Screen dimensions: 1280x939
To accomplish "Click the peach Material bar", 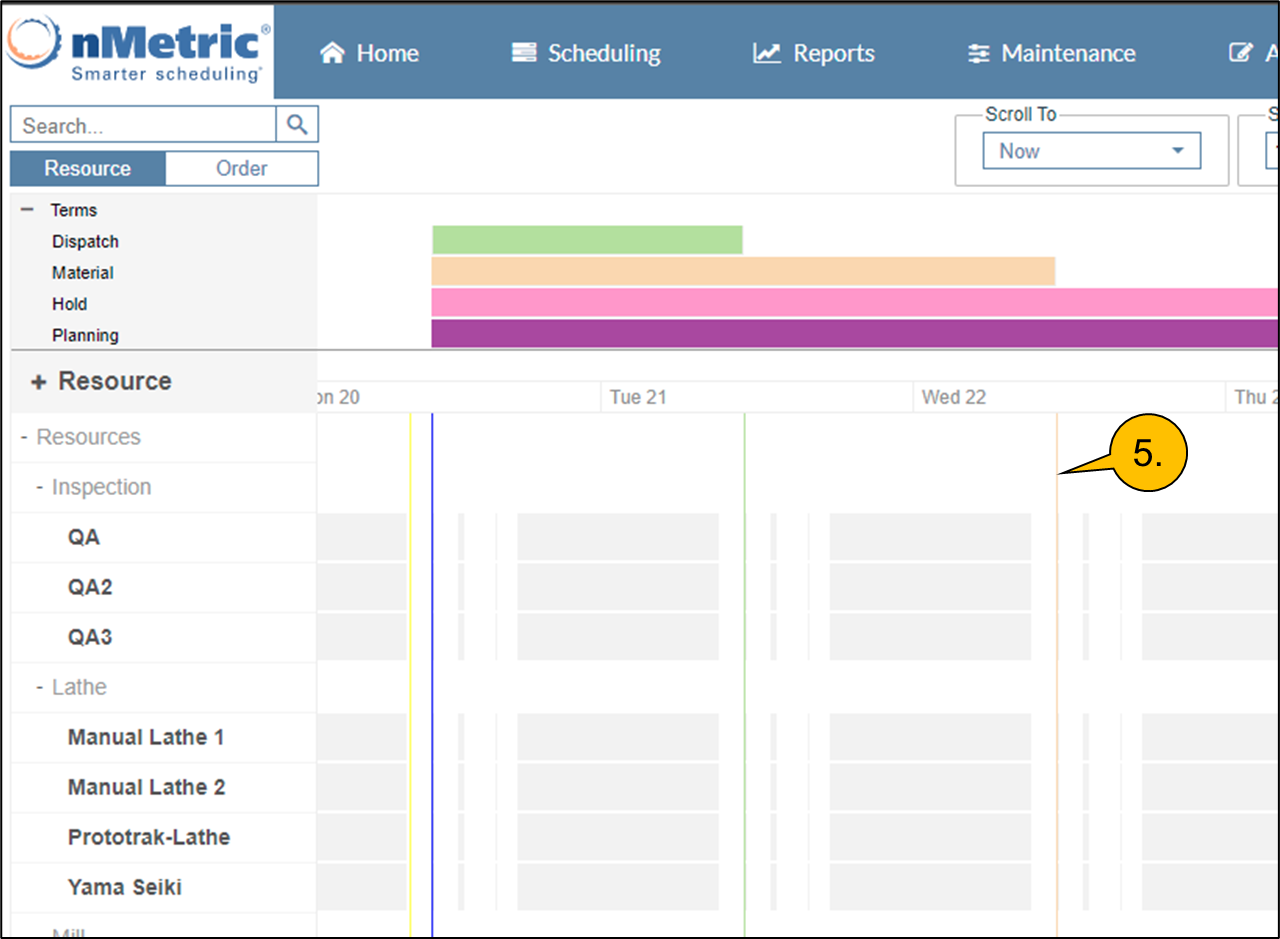I will coord(743,271).
